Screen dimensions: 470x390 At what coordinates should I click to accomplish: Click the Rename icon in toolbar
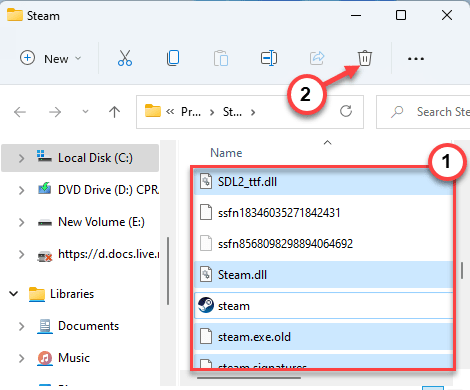[269, 58]
